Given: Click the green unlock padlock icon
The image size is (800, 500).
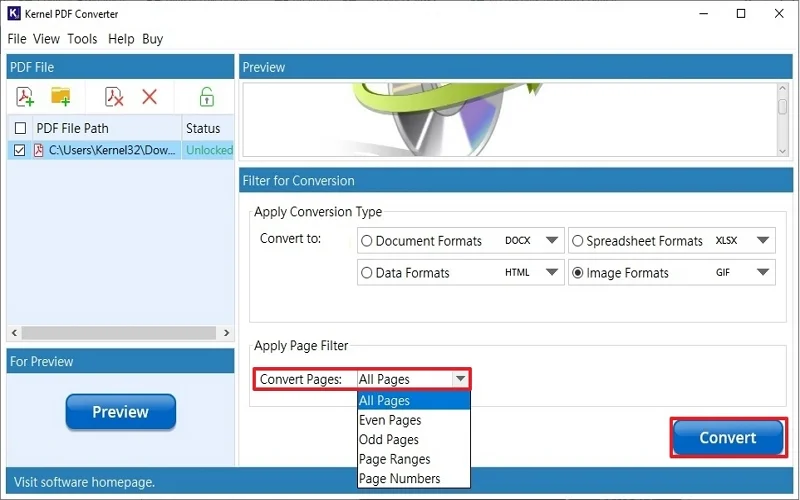Looking at the screenshot, I should 207,96.
